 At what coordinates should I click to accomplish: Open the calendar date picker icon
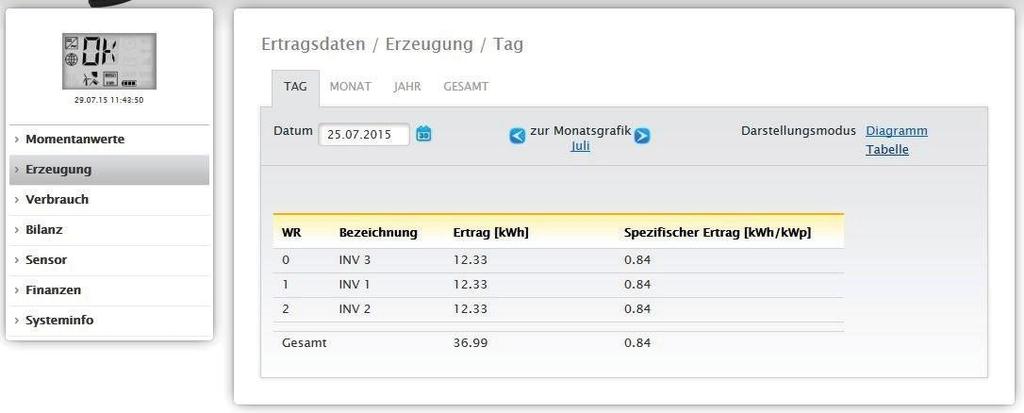click(x=423, y=134)
